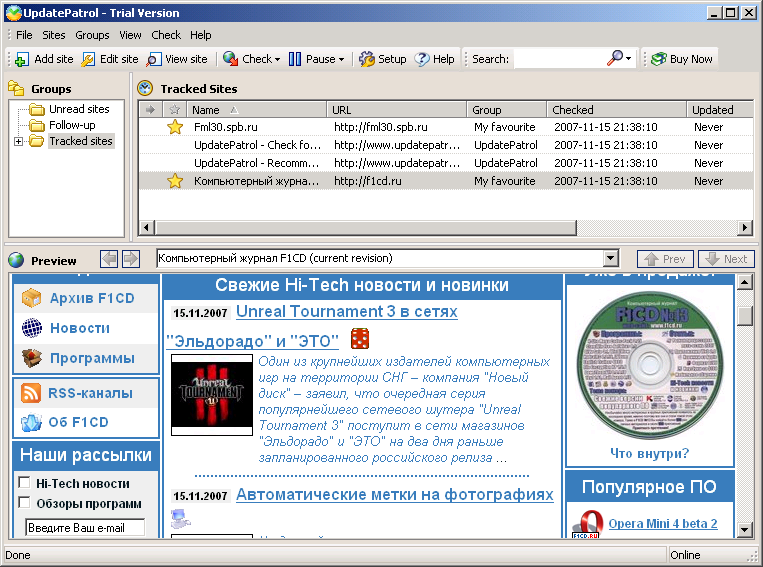
Task: Open the Opera Mini 4 beta 2 link
Action: tap(663, 524)
